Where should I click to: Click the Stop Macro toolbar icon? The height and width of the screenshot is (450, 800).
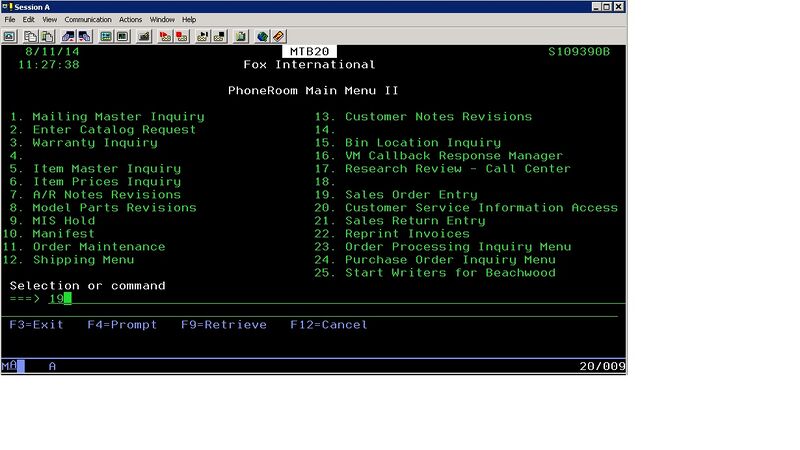[182, 36]
